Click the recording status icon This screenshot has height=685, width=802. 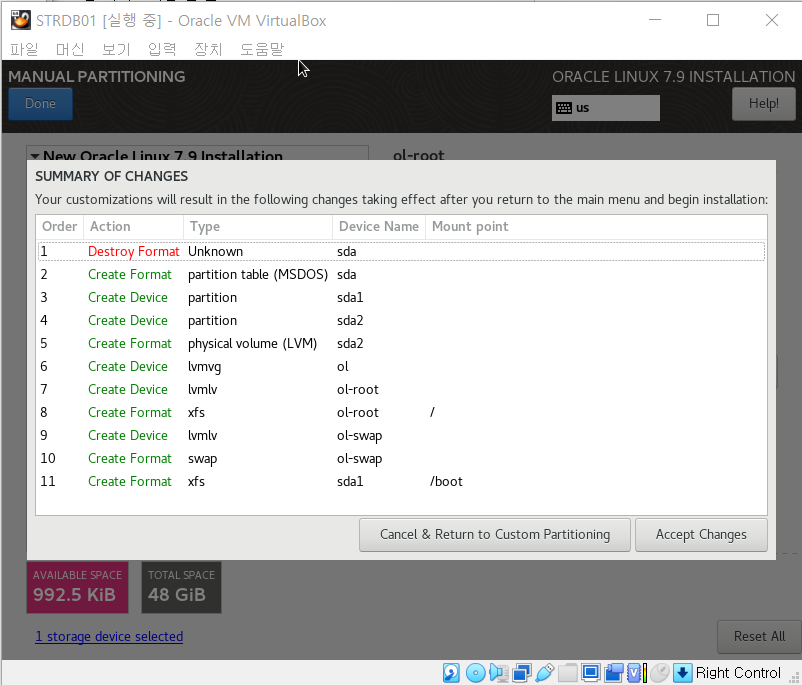tap(614, 673)
